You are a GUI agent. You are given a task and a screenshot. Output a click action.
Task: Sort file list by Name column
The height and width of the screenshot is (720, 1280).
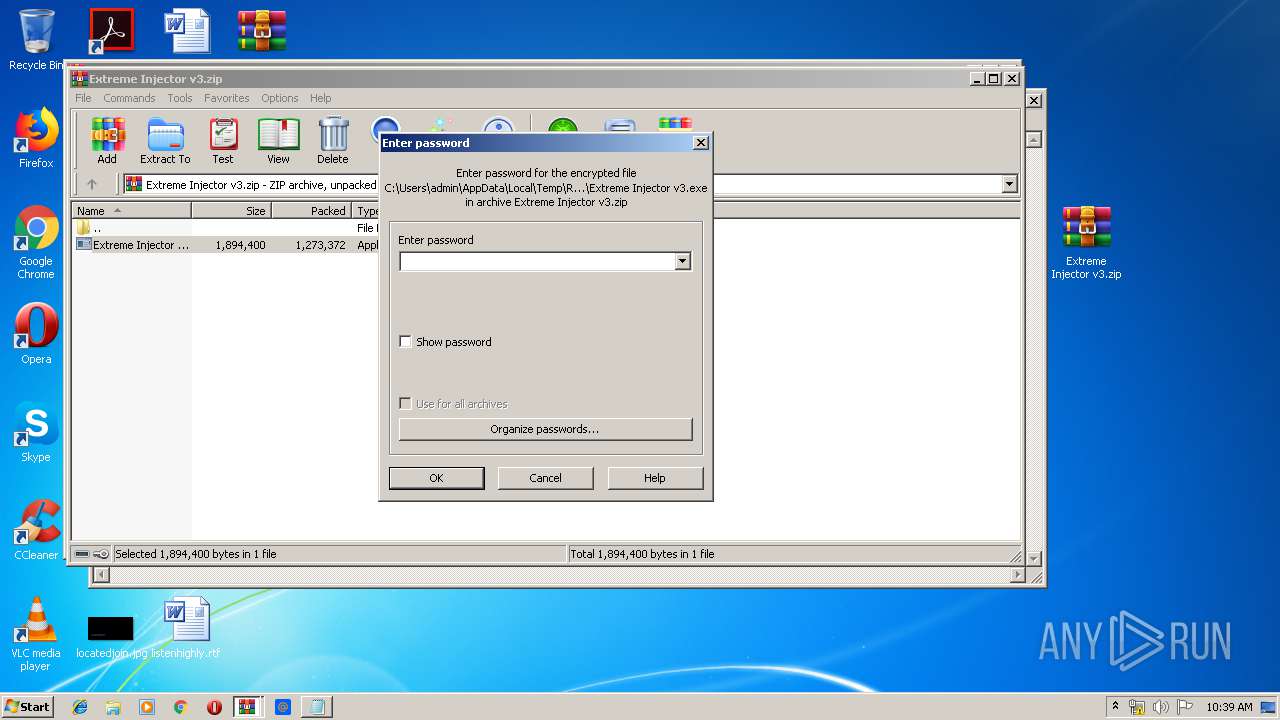[132, 211]
